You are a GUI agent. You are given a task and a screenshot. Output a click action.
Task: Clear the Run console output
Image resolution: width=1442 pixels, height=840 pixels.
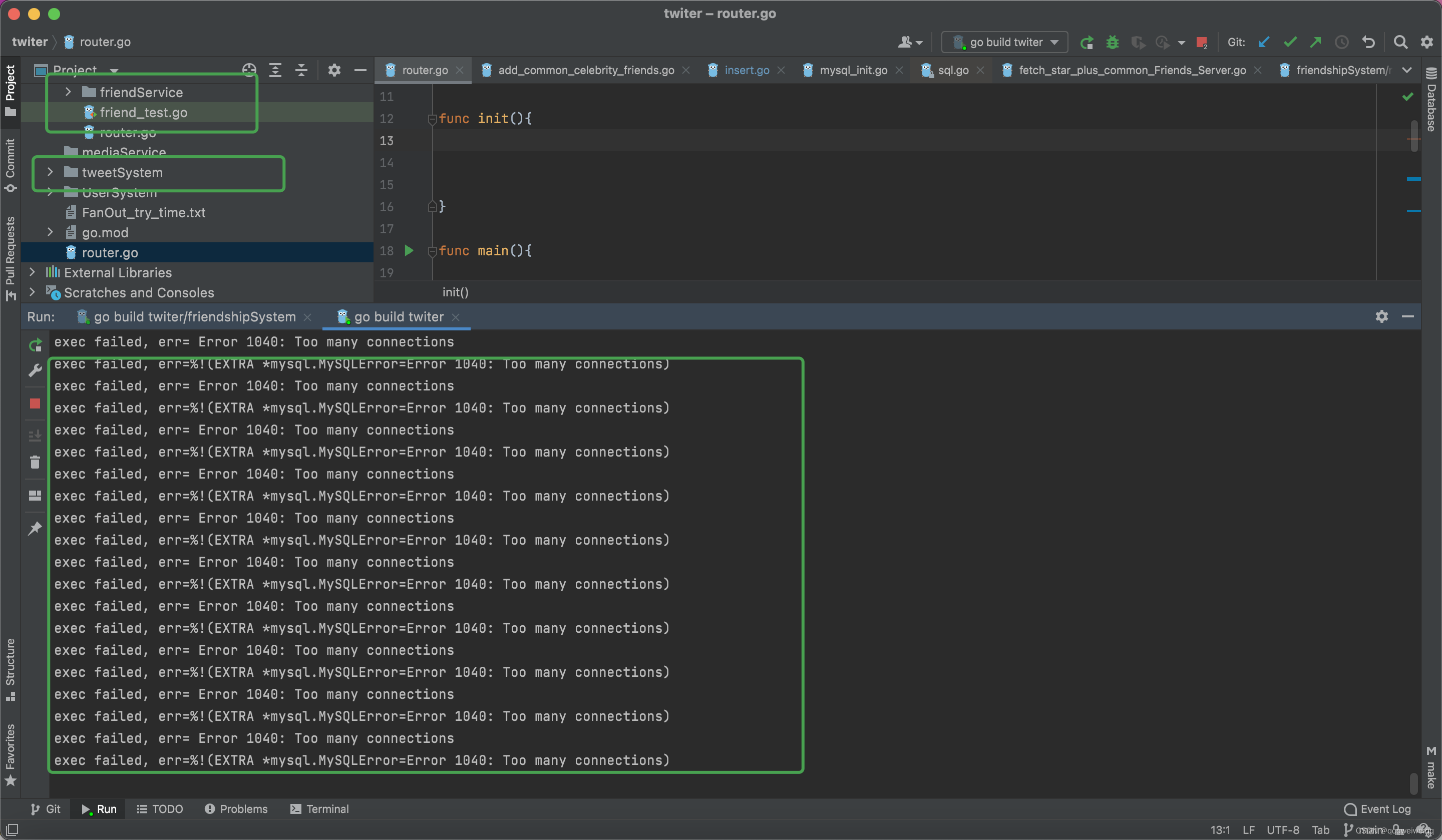point(35,463)
